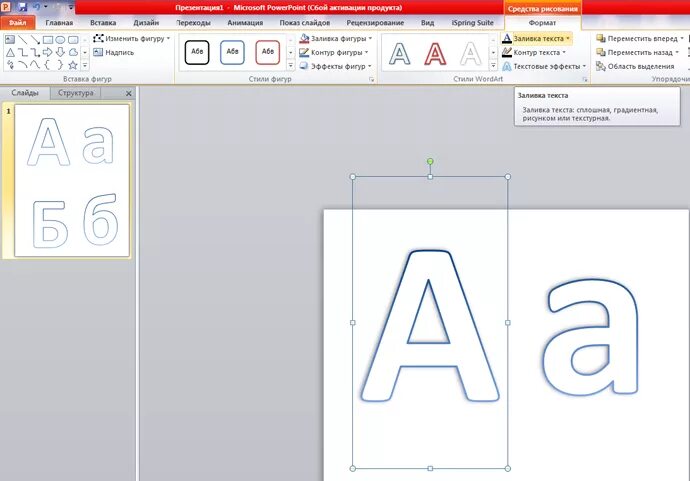Select the oval shape

pyautogui.click(x=60, y=40)
